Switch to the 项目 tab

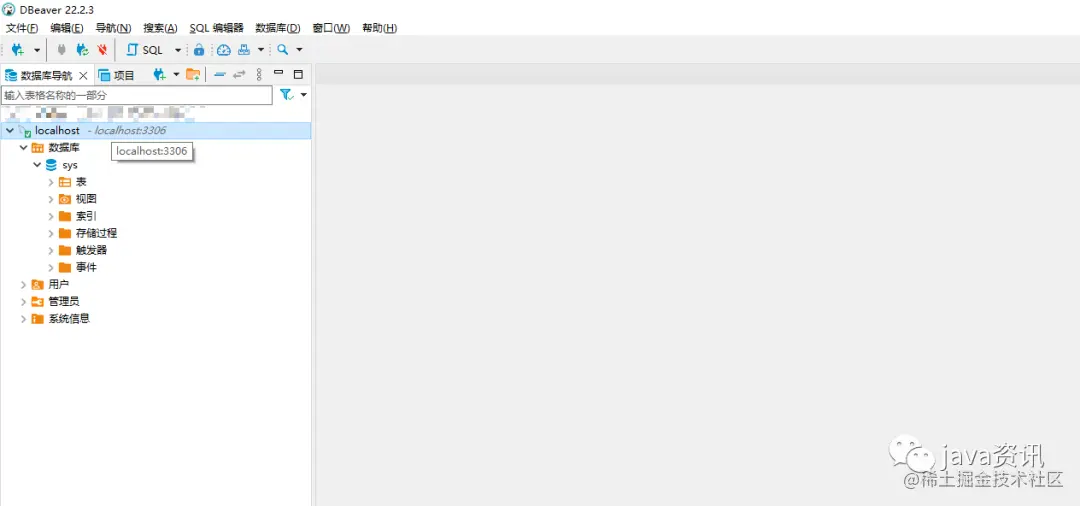click(x=116, y=75)
